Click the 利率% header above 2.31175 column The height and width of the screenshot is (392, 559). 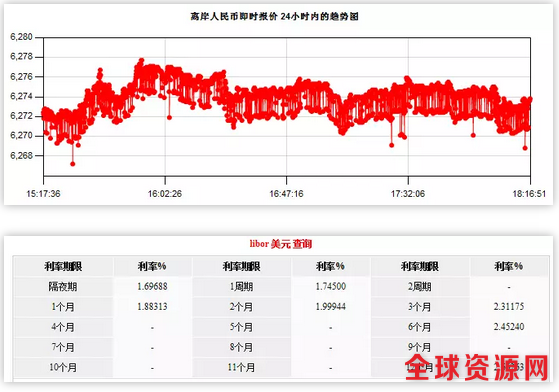(509, 266)
